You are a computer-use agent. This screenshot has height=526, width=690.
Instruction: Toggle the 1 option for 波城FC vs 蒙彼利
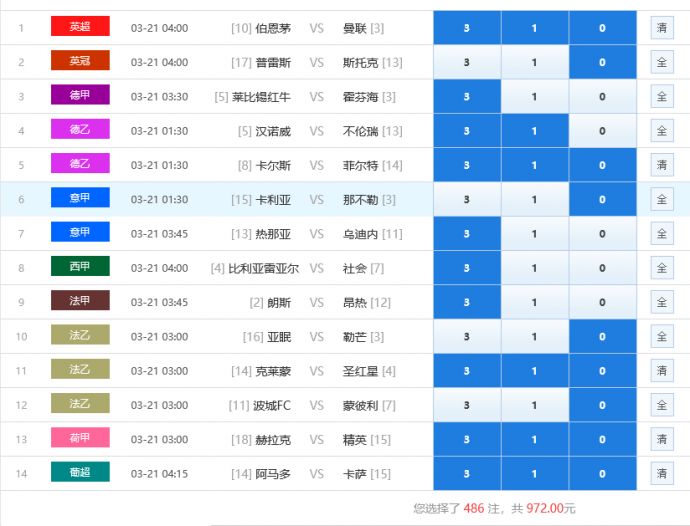click(534, 405)
